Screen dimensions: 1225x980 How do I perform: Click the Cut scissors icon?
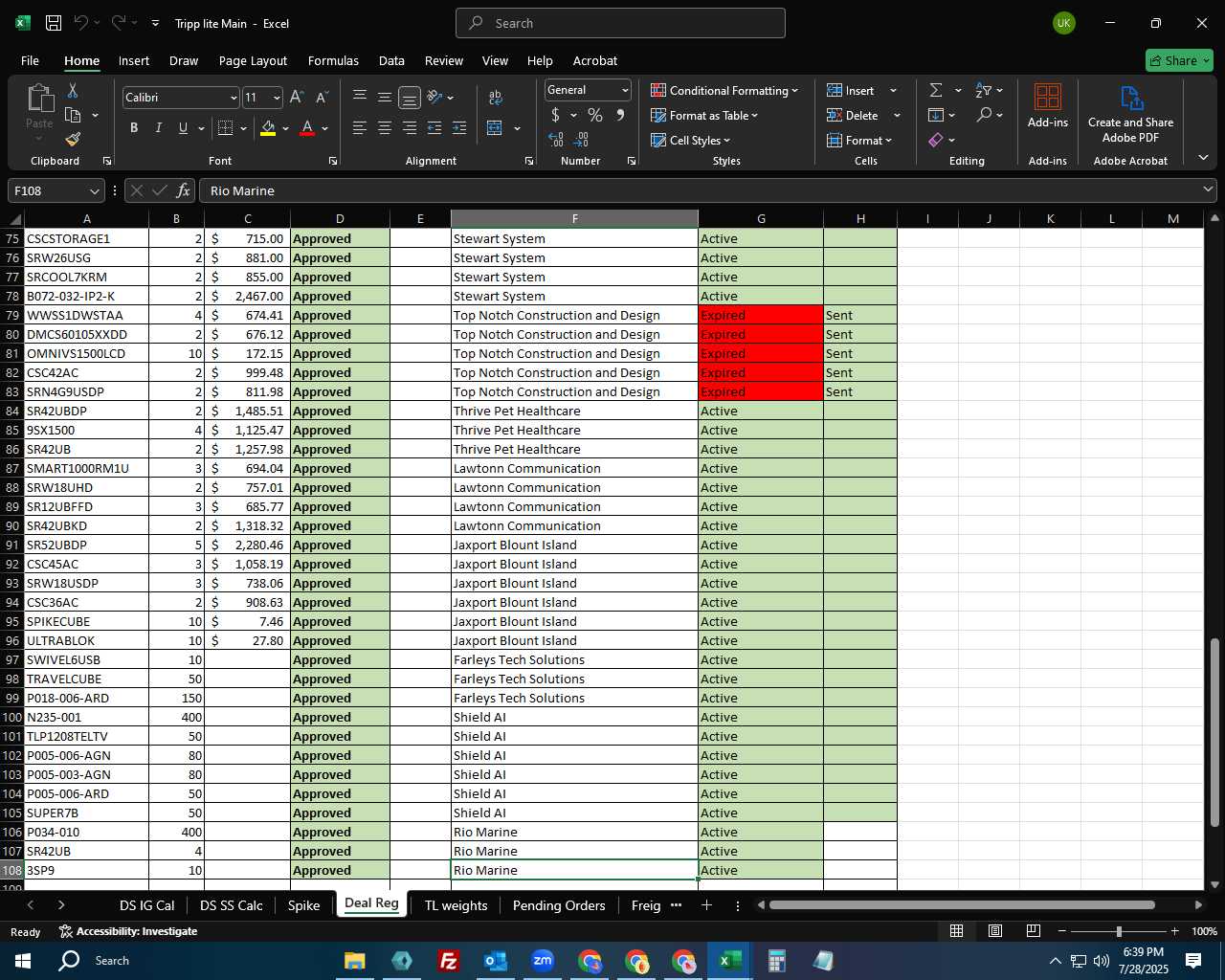coord(73,90)
